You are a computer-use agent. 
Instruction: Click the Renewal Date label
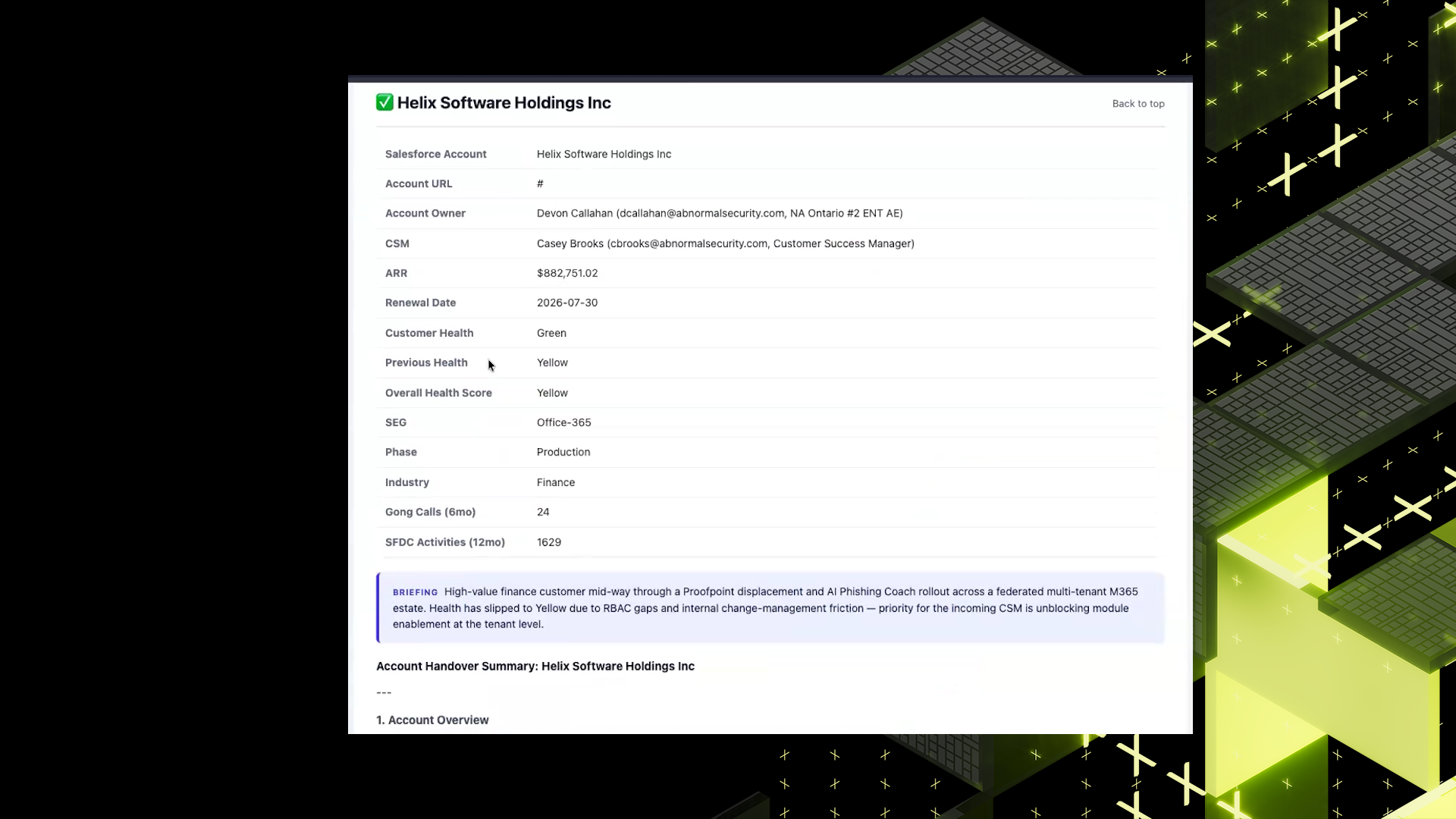(420, 303)
